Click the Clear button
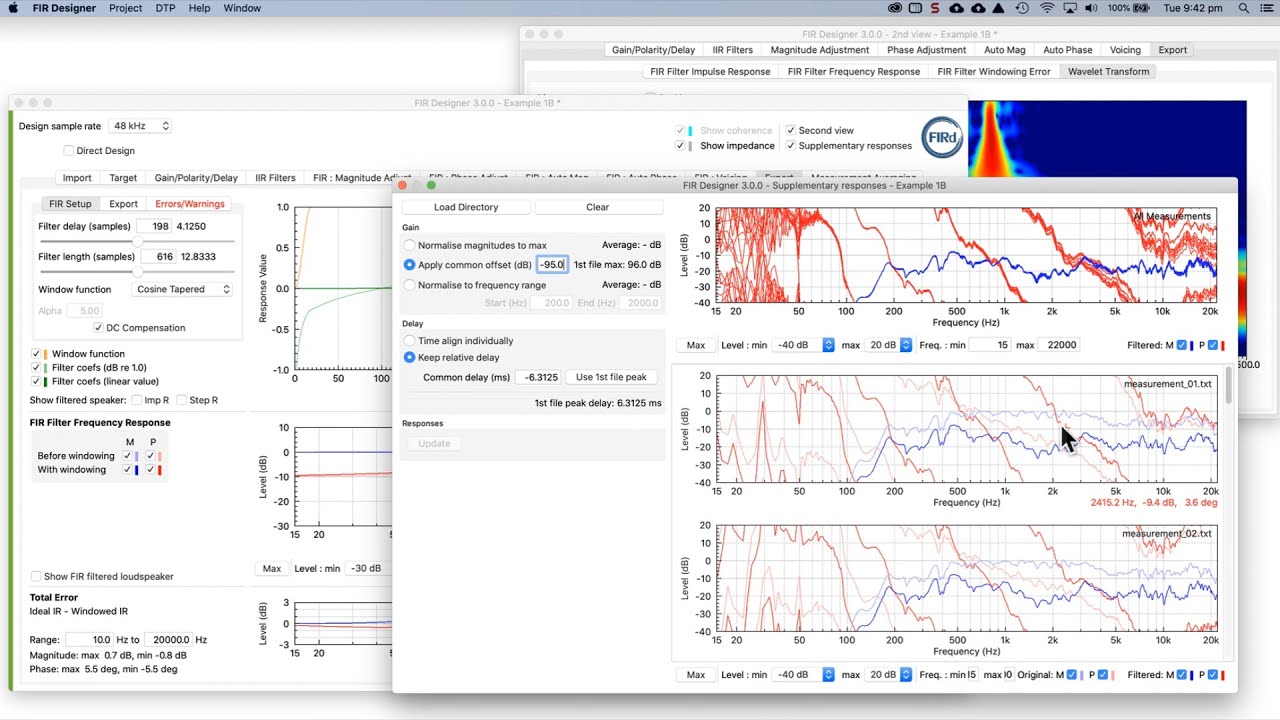Viewport: 1280px width, 720px height. click(598, 207)
